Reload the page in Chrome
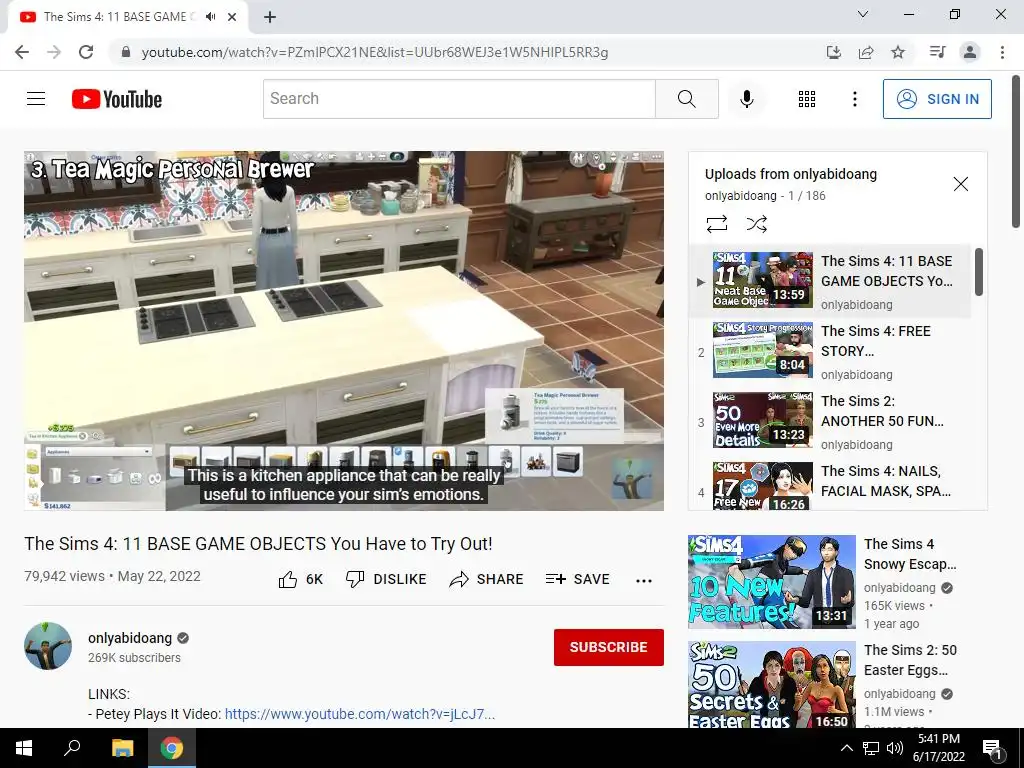Screen dimensions: 1024x768 pyautogui.click(x=86, y=52)
